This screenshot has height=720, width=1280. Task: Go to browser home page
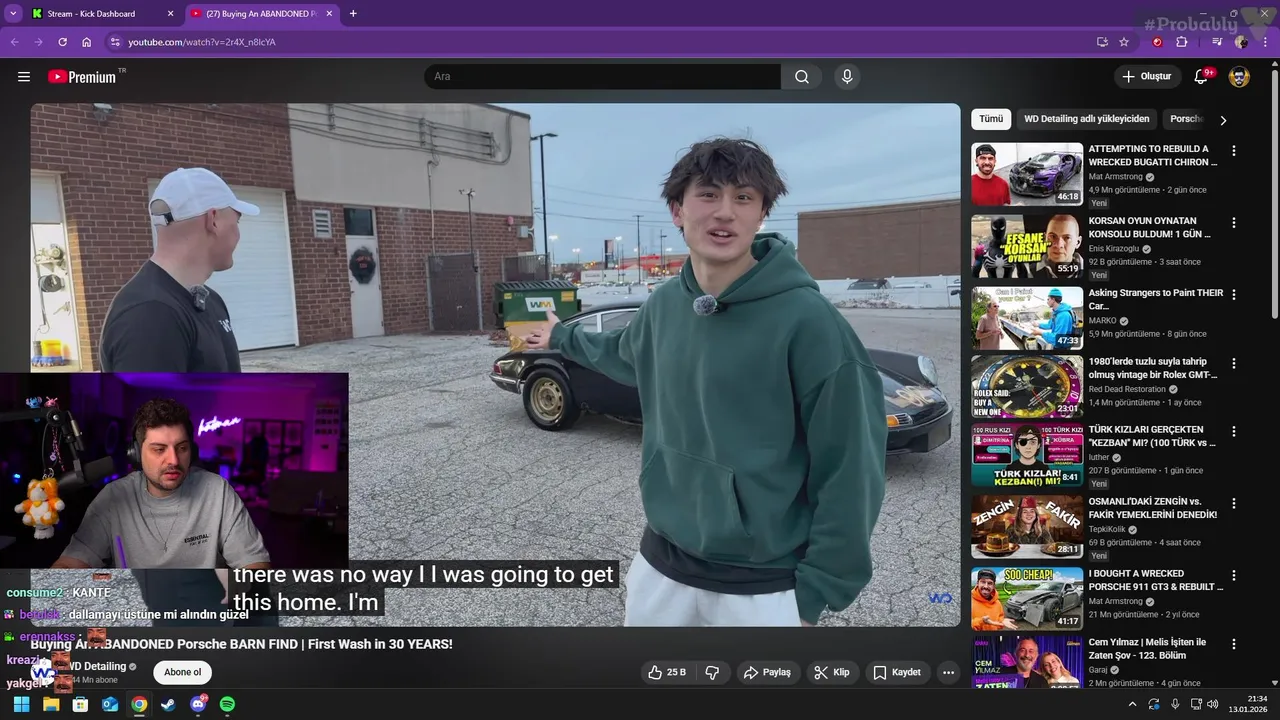(87, 42)
